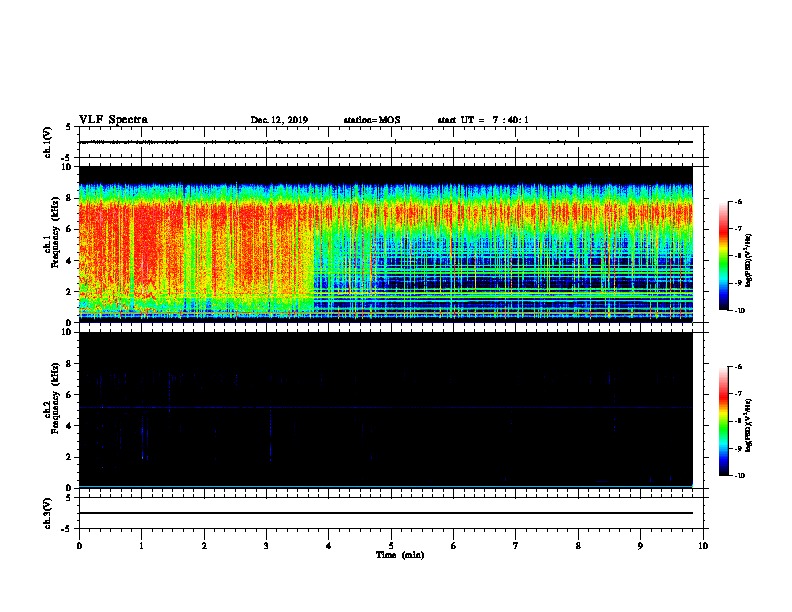Click the ch.1 colorbar log(PSD) label
The height and width of the screenshot is (612, 792).
coord(749,260)
